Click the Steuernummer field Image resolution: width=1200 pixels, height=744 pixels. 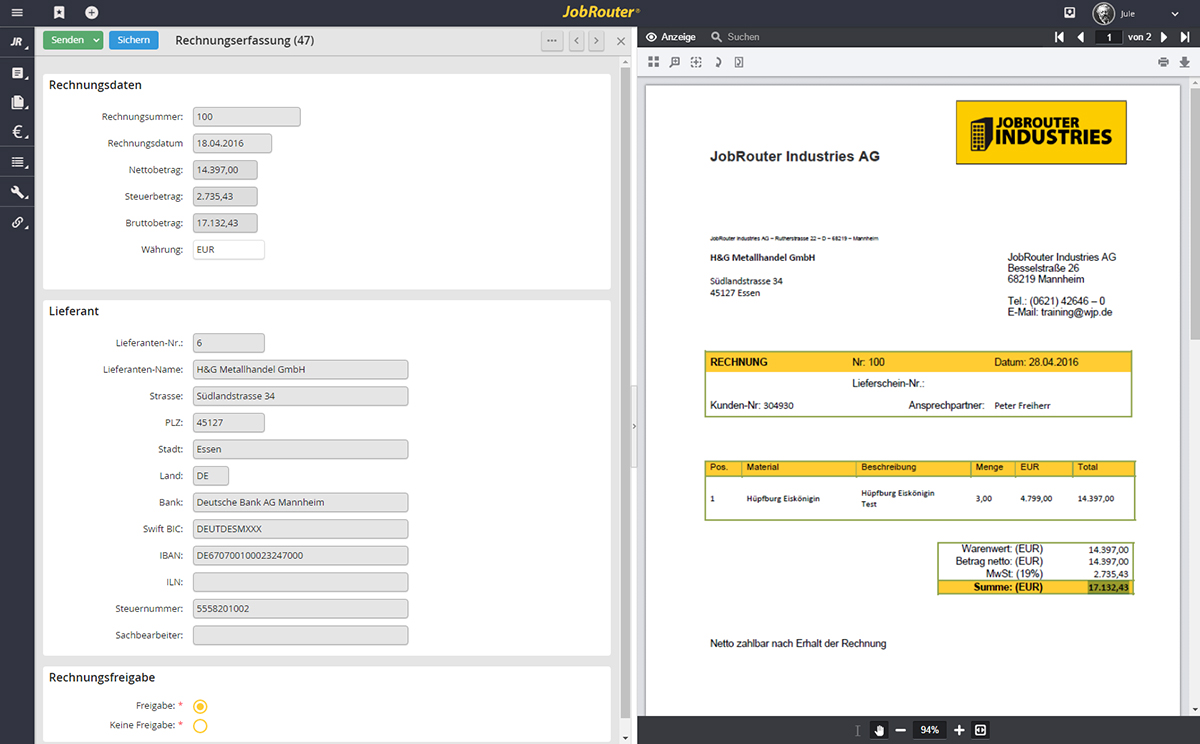click(x=300, y=608)
